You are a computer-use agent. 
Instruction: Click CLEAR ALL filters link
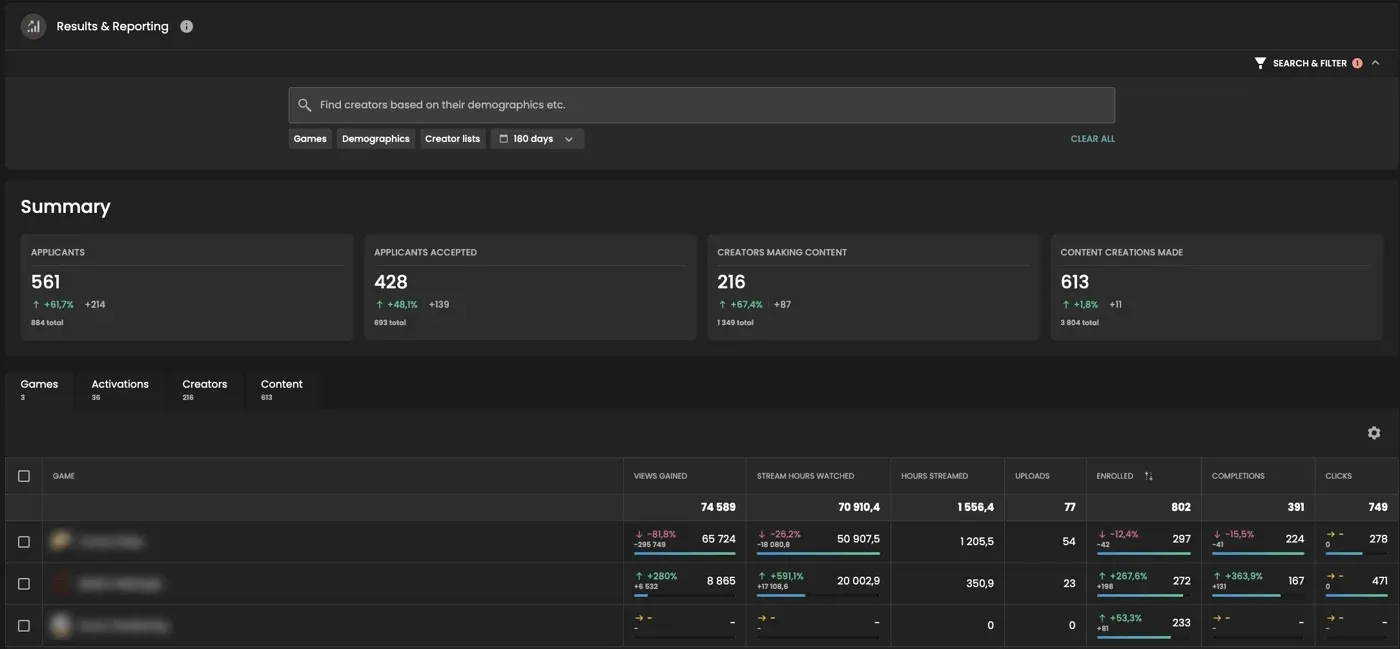point(1092,139)
